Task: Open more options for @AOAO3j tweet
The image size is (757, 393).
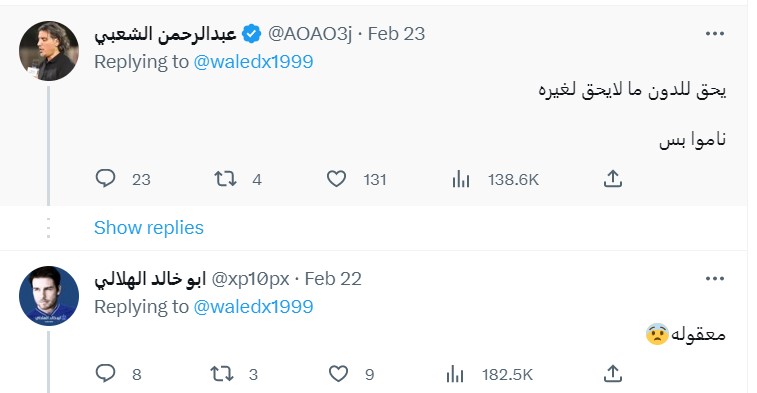Action: (715, 34)
